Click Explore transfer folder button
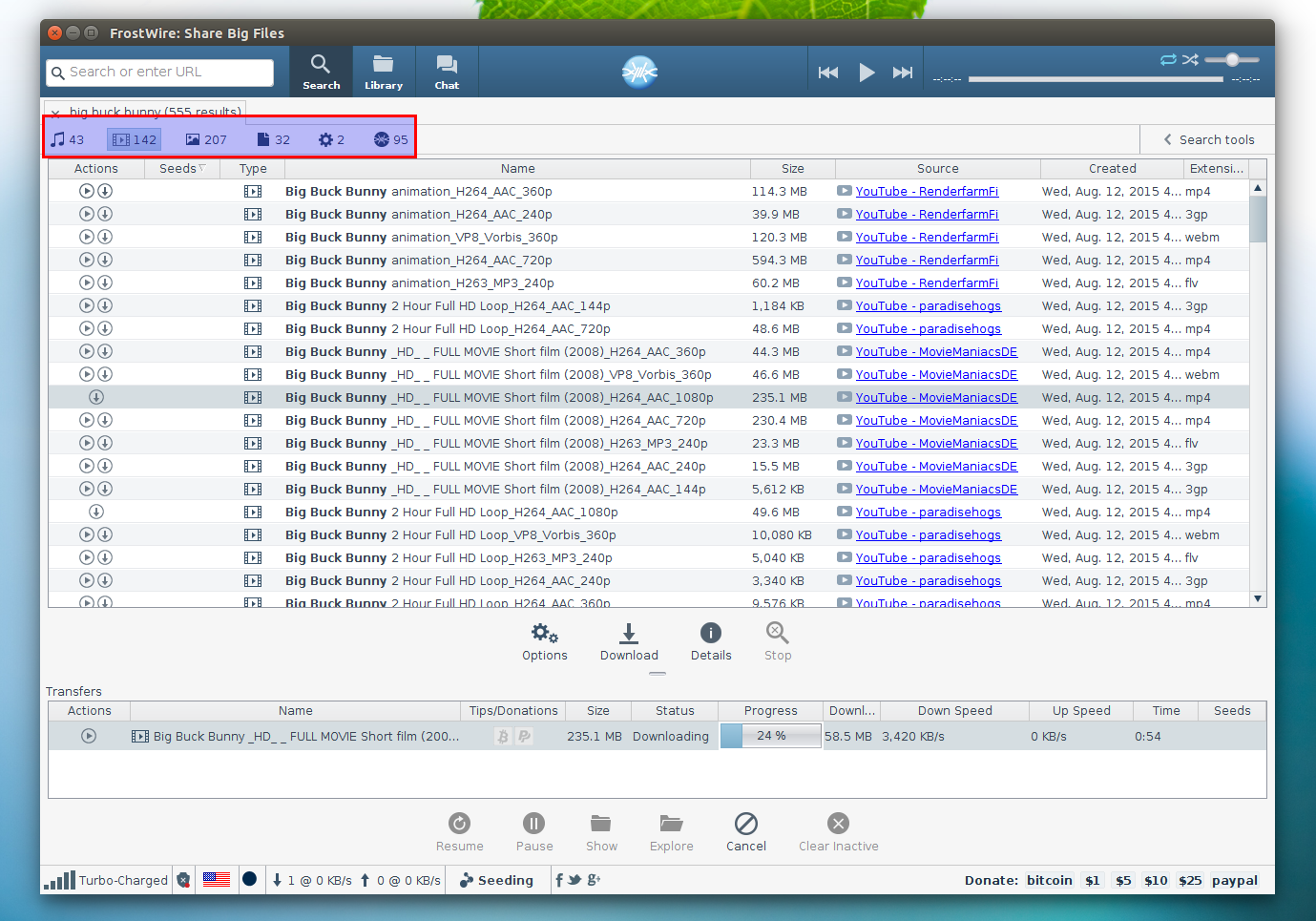Screen dimensions: 1316x921 tap(672, 832)
